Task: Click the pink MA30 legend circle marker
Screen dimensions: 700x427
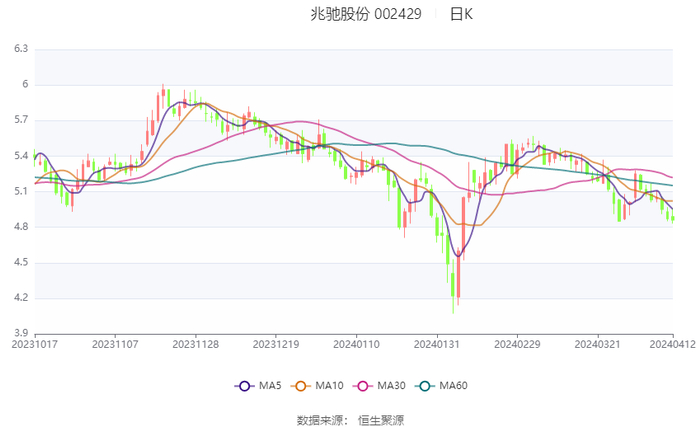Action: point(363,386)
